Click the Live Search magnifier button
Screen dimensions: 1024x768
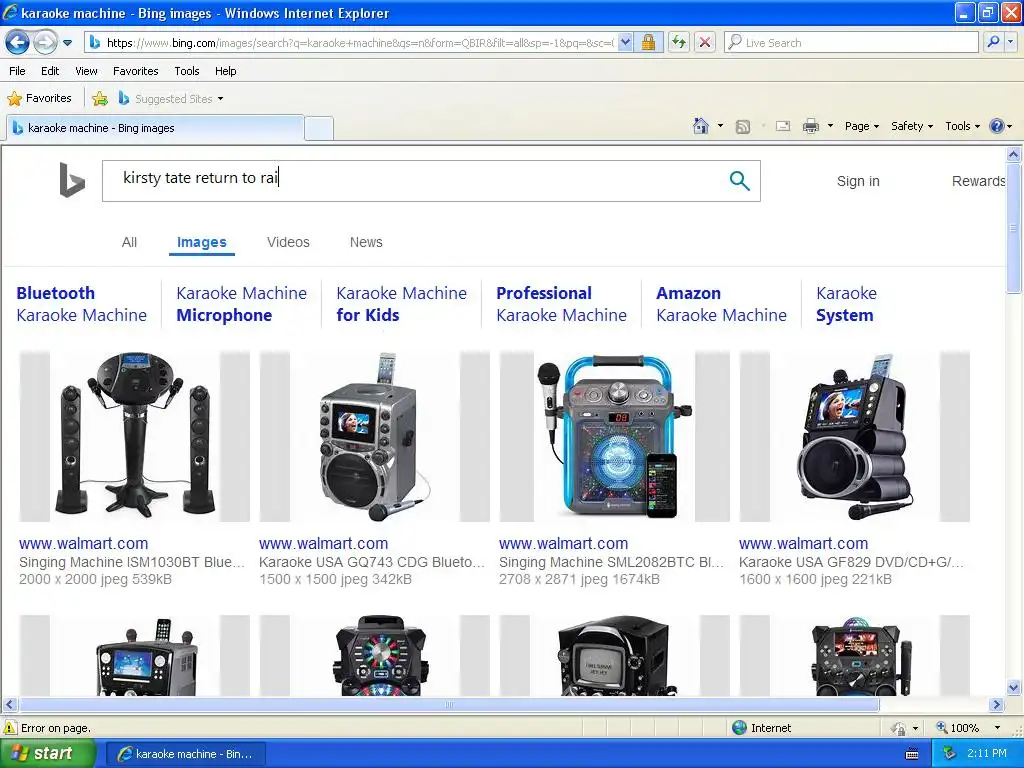click(993, 42)
